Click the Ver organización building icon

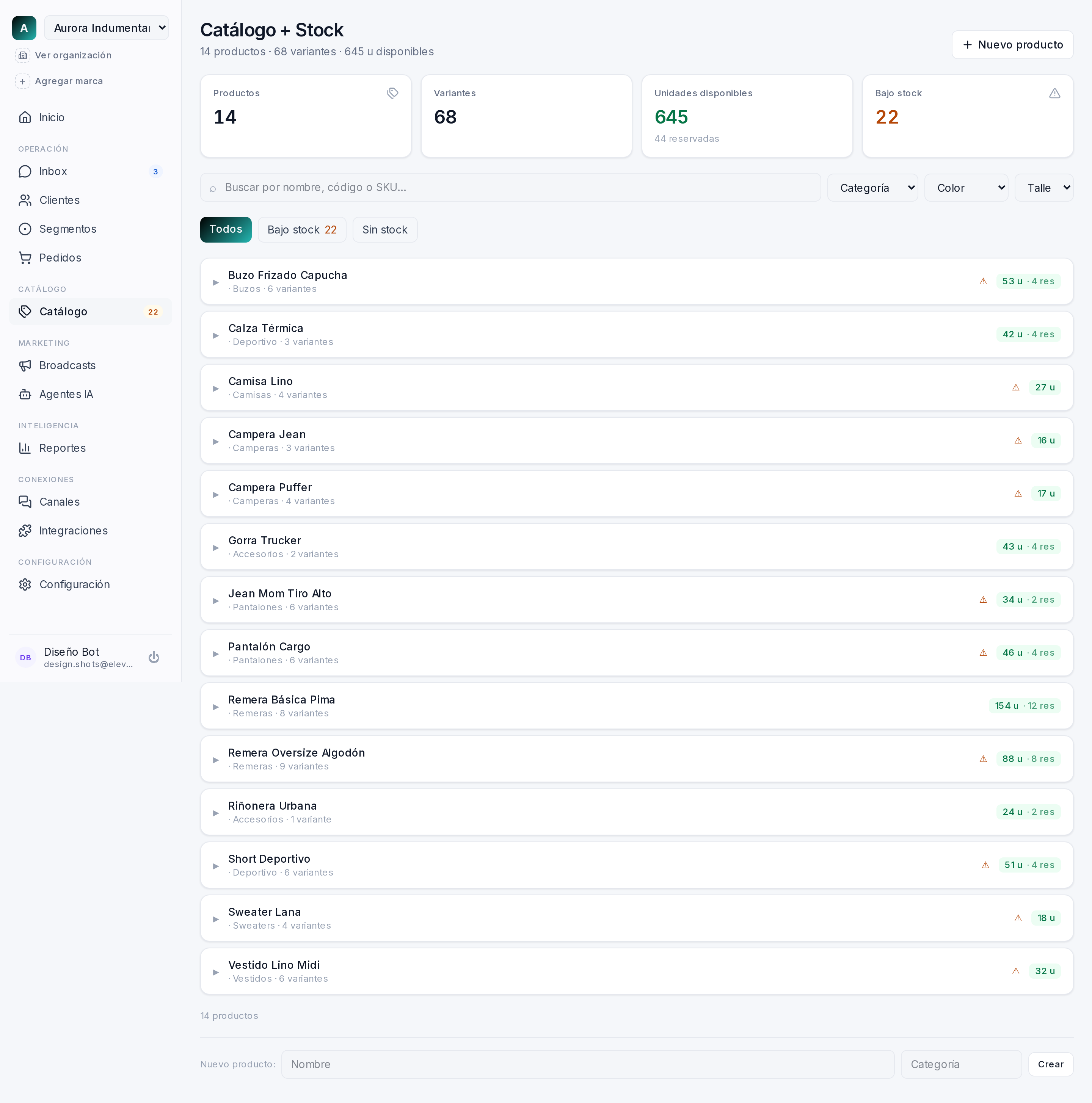pos(23,55)
